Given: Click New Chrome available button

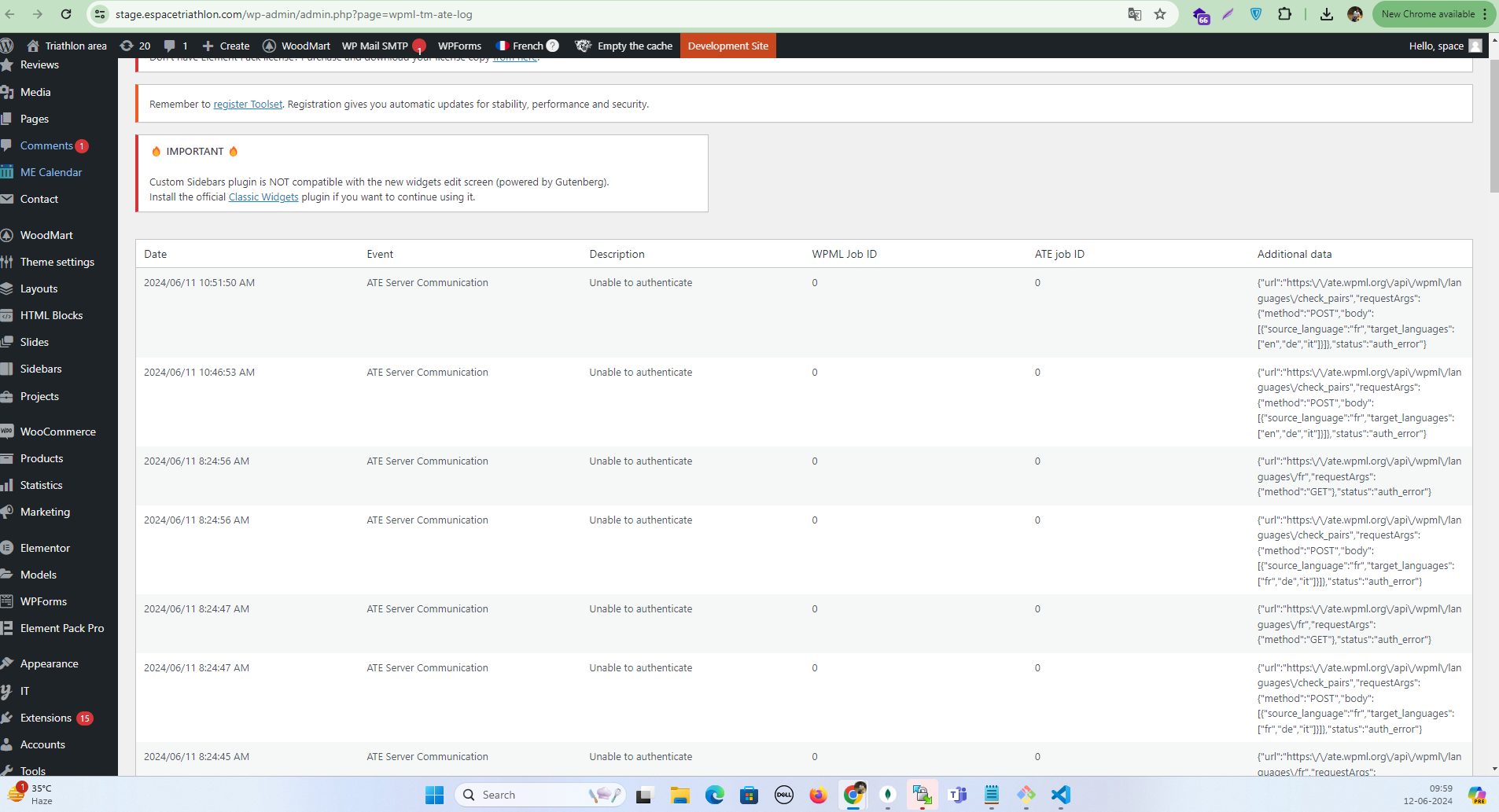Looking at the screenshot, I should (1433, 14).
